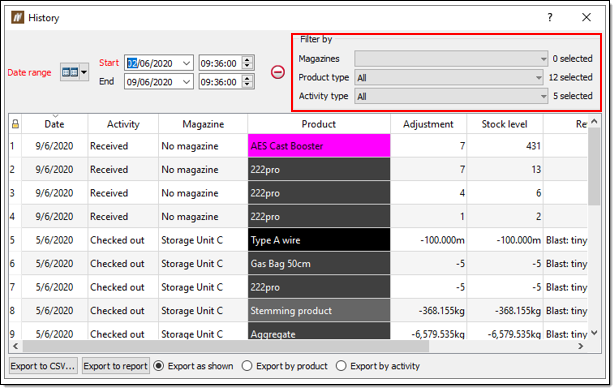This screenshot has width=616, height=391.
Task: Click the Export to CSV button
Action: [43, 366]
